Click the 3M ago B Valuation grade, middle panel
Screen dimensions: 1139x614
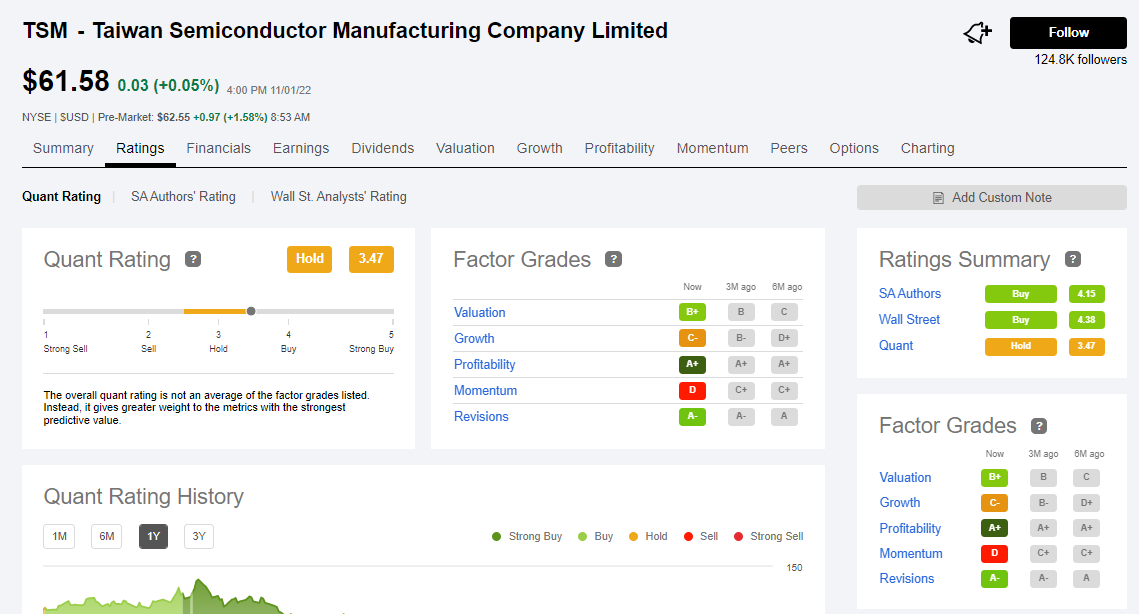pyautogui.click(x=741, y=312)
